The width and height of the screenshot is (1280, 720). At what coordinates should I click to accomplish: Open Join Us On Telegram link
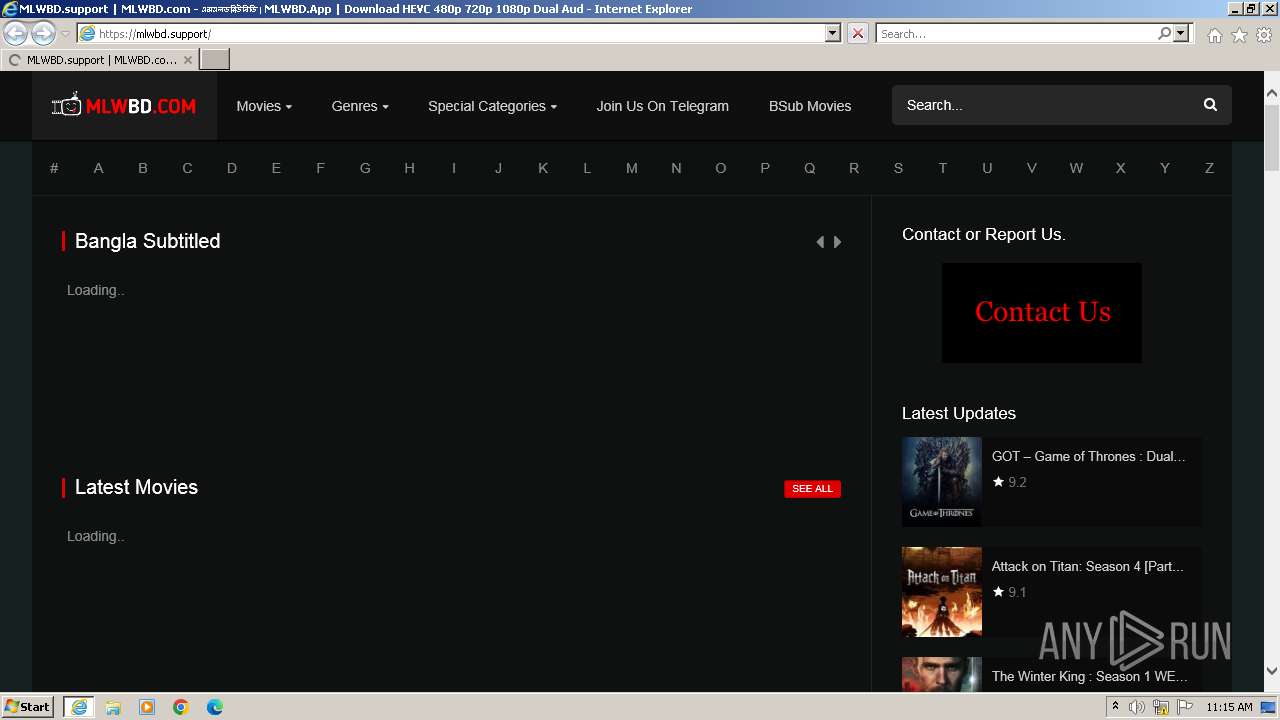pos(663,106)
